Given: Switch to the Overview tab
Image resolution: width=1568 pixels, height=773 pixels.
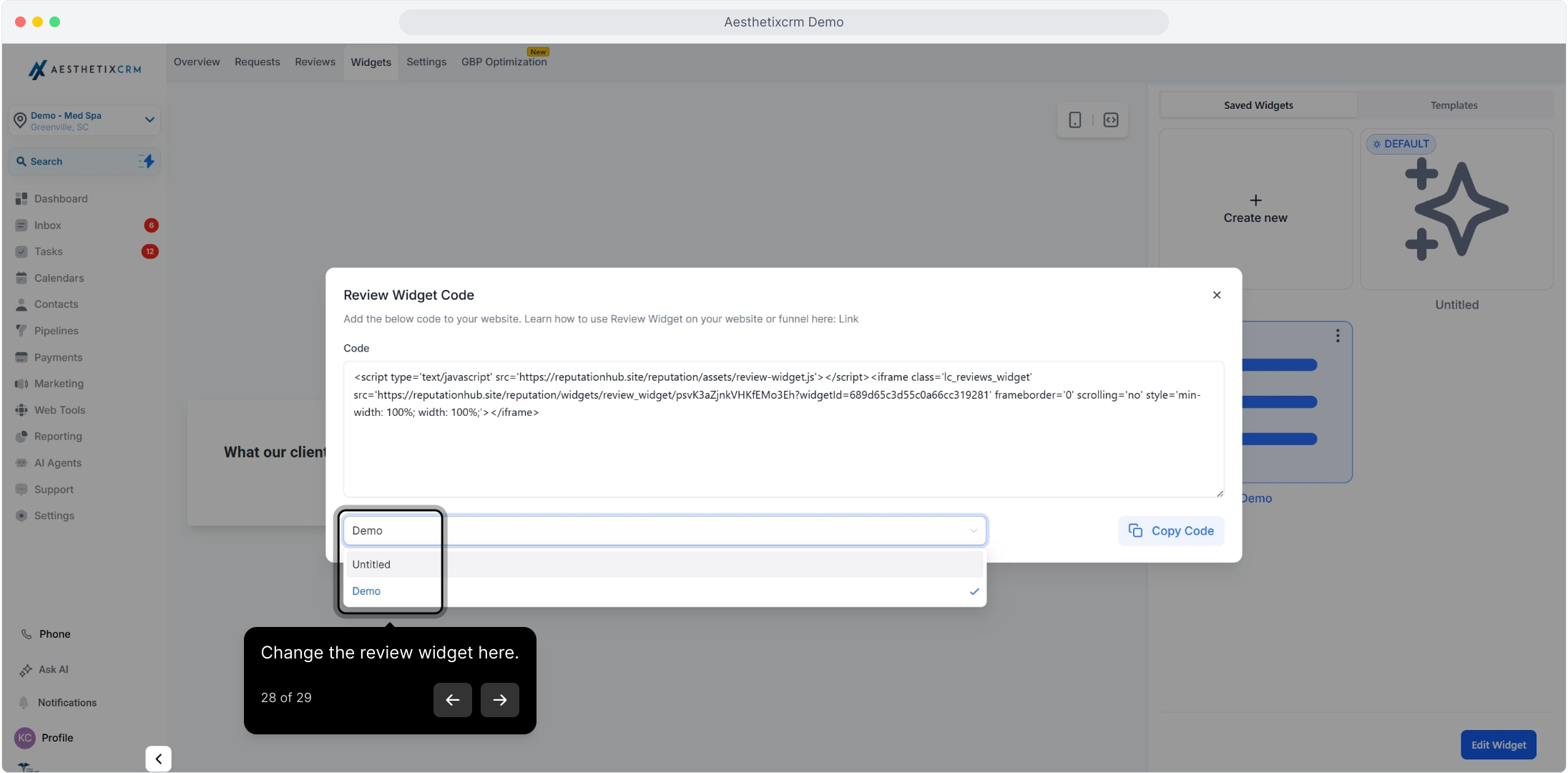Looking at the screenshot, I should click(197, 62).
